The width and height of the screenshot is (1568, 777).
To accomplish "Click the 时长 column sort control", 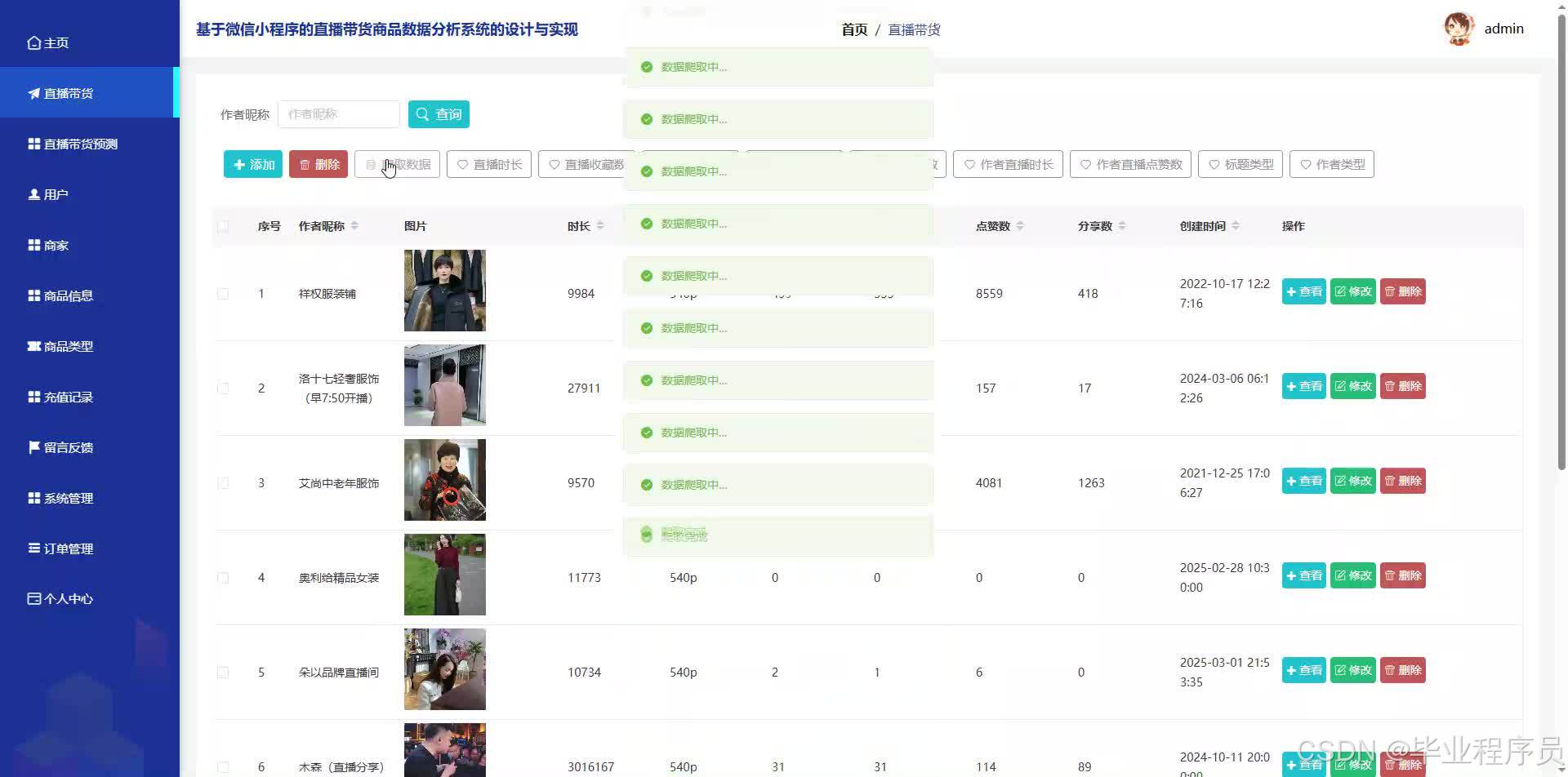I will (599, 226).
